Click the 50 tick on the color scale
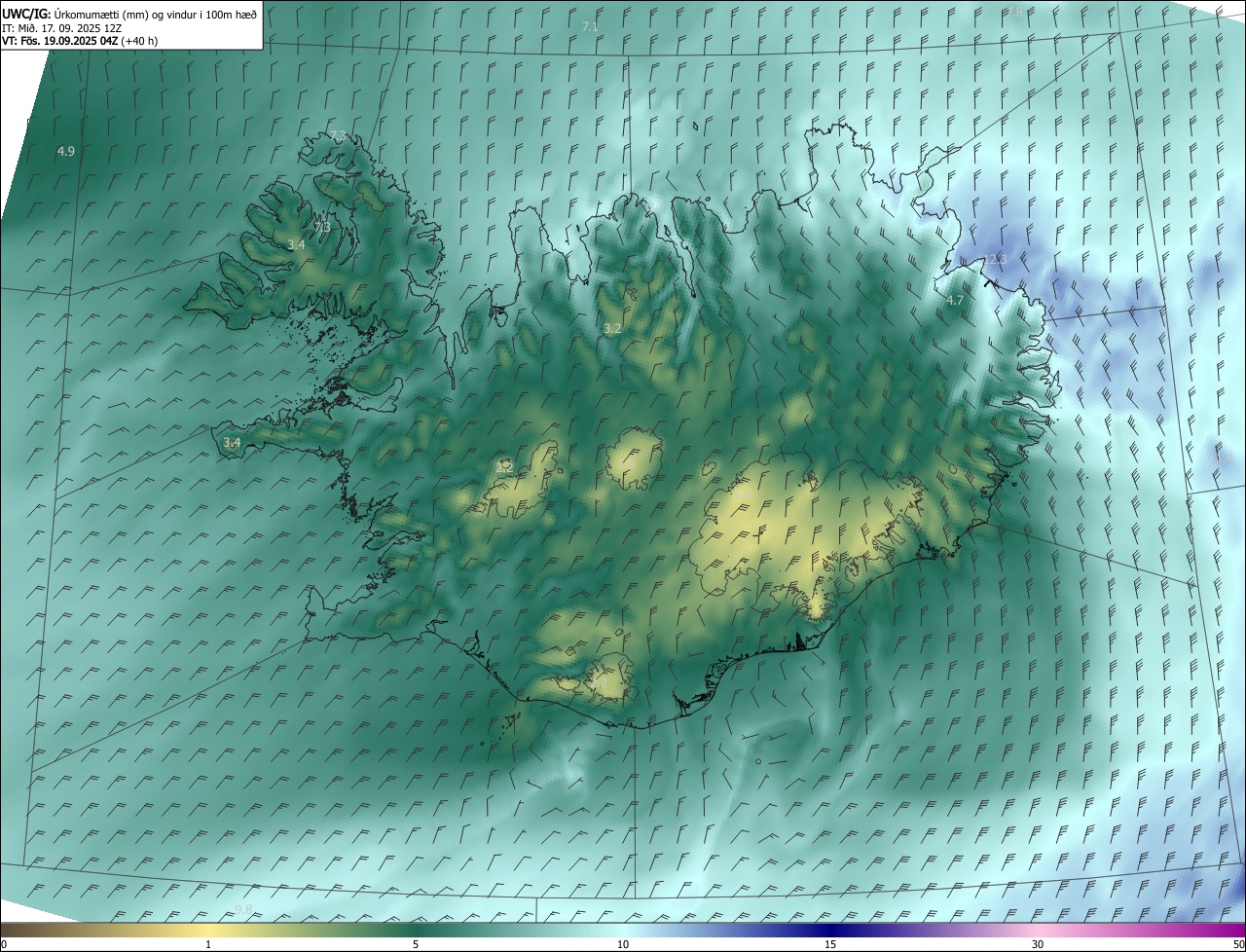The width and height of the screenshot is (1246, 952). pyautogui.click(x=1238, y=944)
